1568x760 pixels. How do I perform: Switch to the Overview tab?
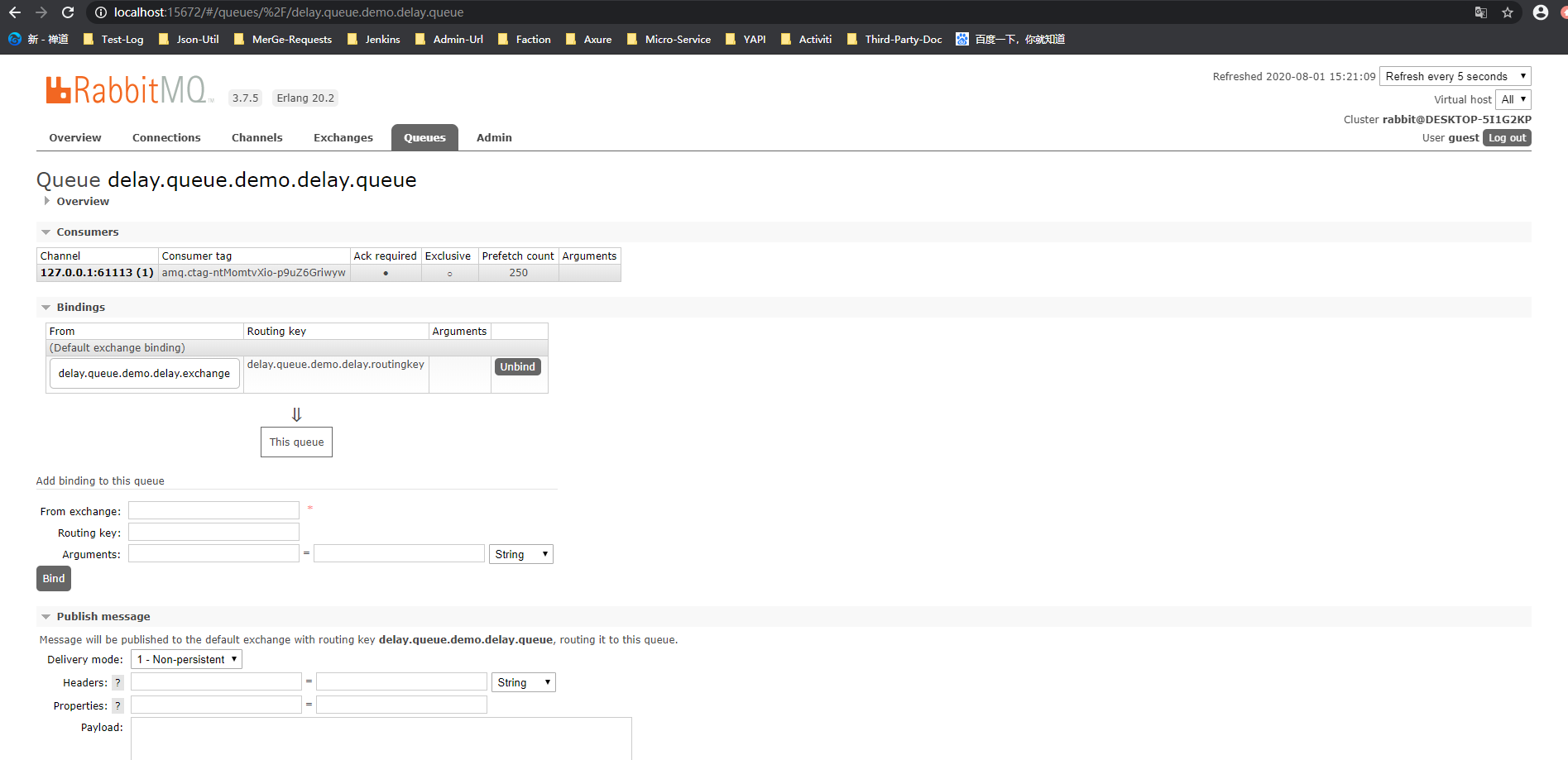(x=75, y=138)
